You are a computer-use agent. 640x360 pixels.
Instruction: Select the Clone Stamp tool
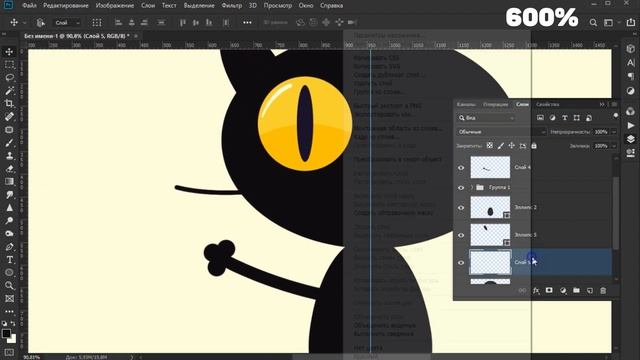coord(9,156)
